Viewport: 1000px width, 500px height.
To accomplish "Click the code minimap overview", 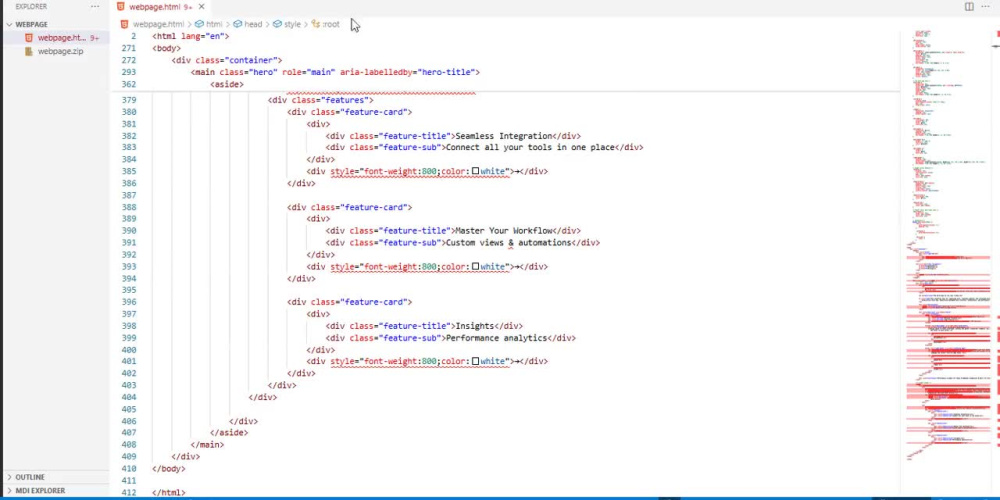I will point(948,246).
